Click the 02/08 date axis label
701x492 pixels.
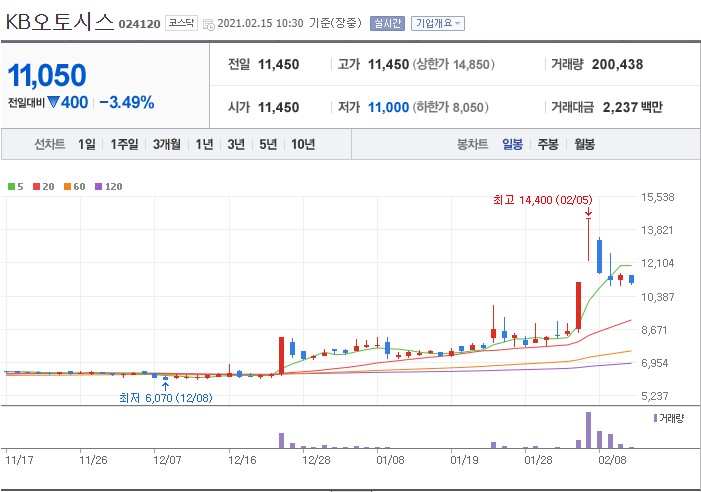612,460
